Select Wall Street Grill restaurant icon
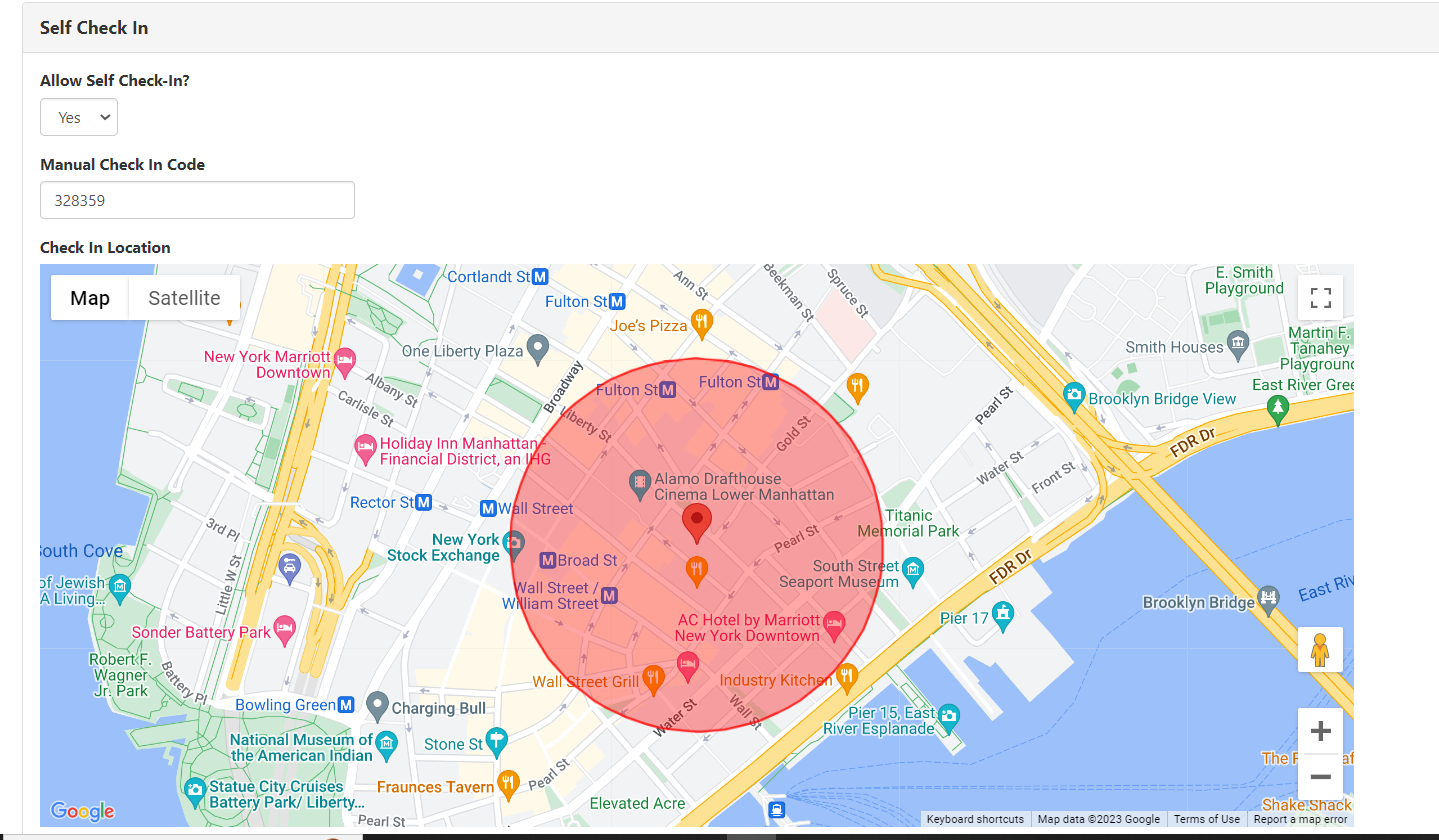Screen dimensions: 1439x840 [x=653, y=680]
